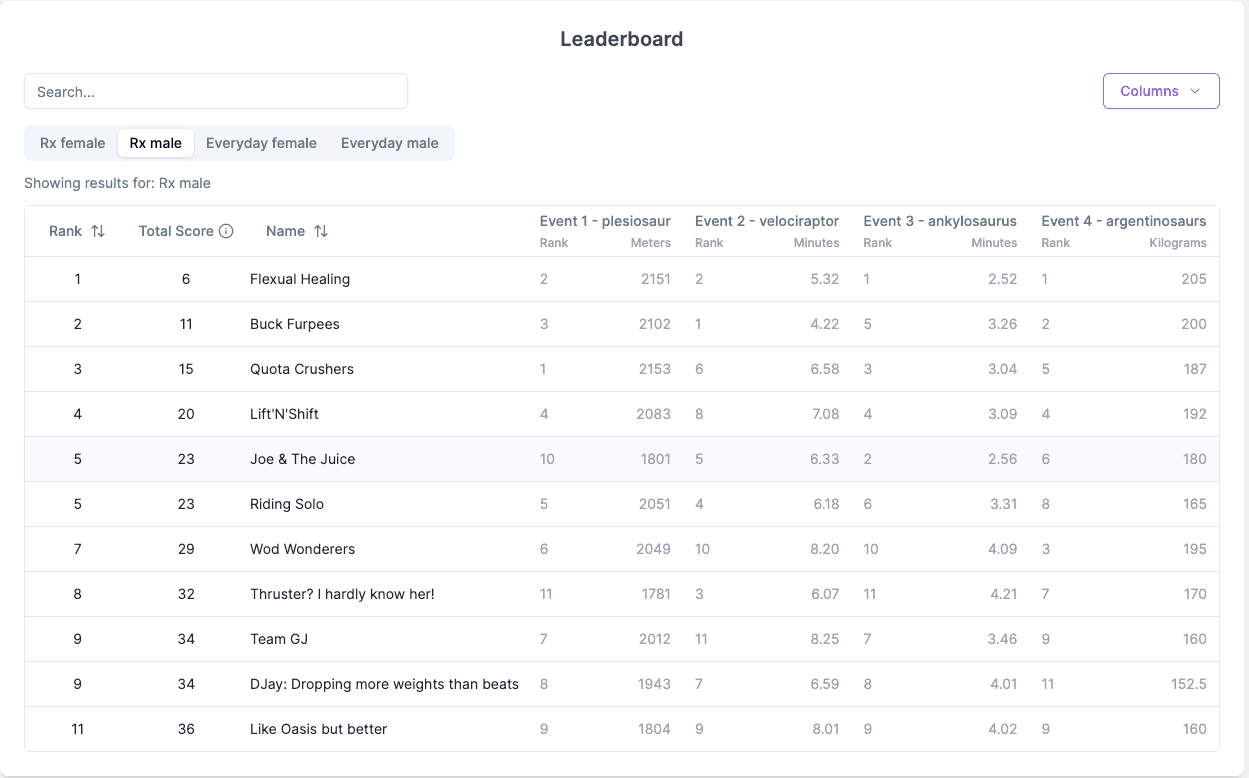
Task: Sort names using the Name arrows icon
Action: pyautogui.click(x=321, y=231)
